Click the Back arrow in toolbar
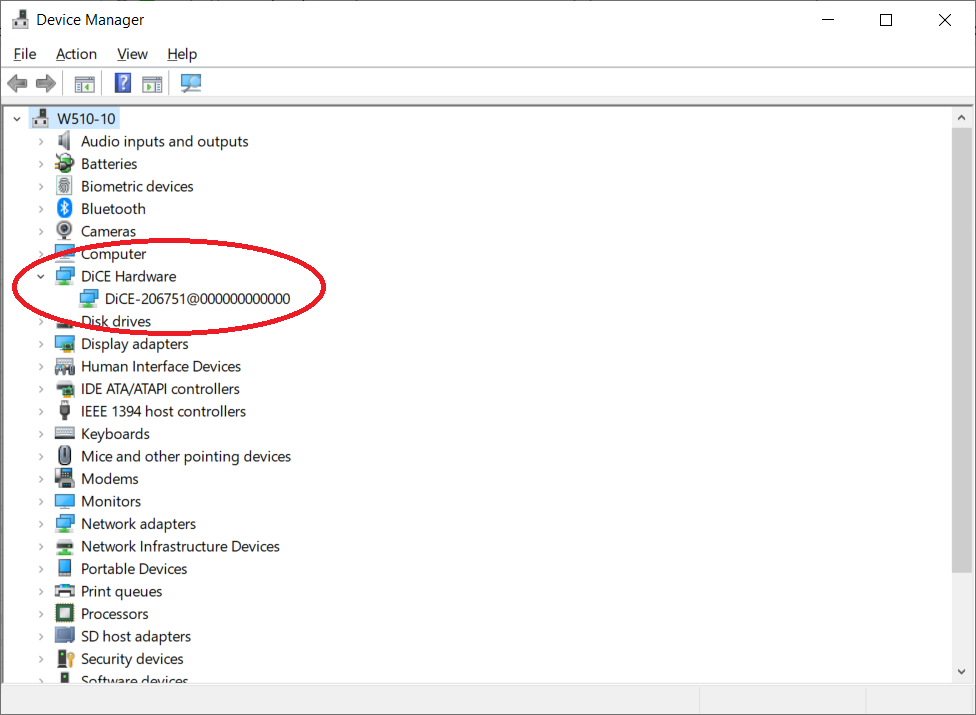Screen dimensions: 976x715 point(17,84)
